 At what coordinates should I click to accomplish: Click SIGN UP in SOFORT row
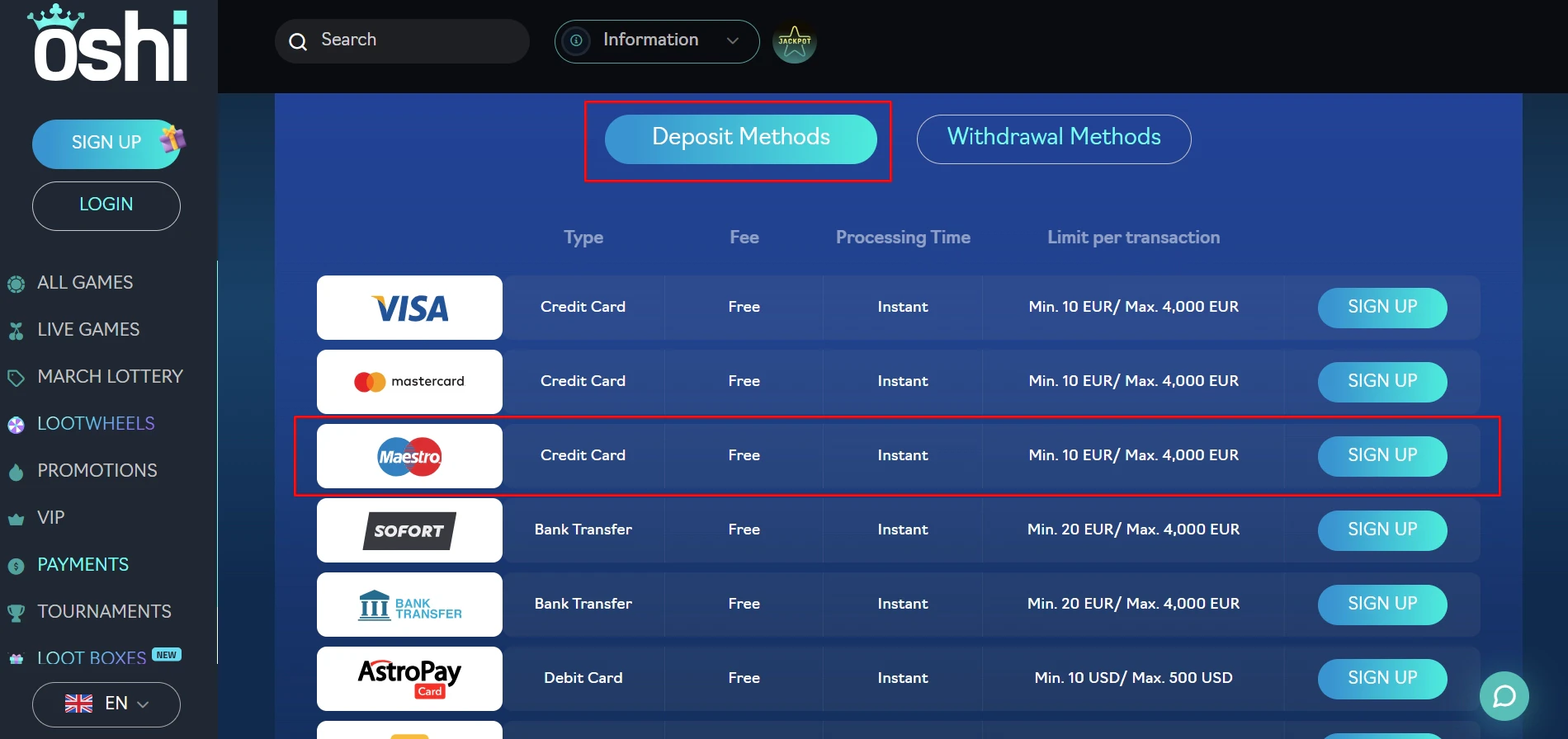click(1382, 530)
